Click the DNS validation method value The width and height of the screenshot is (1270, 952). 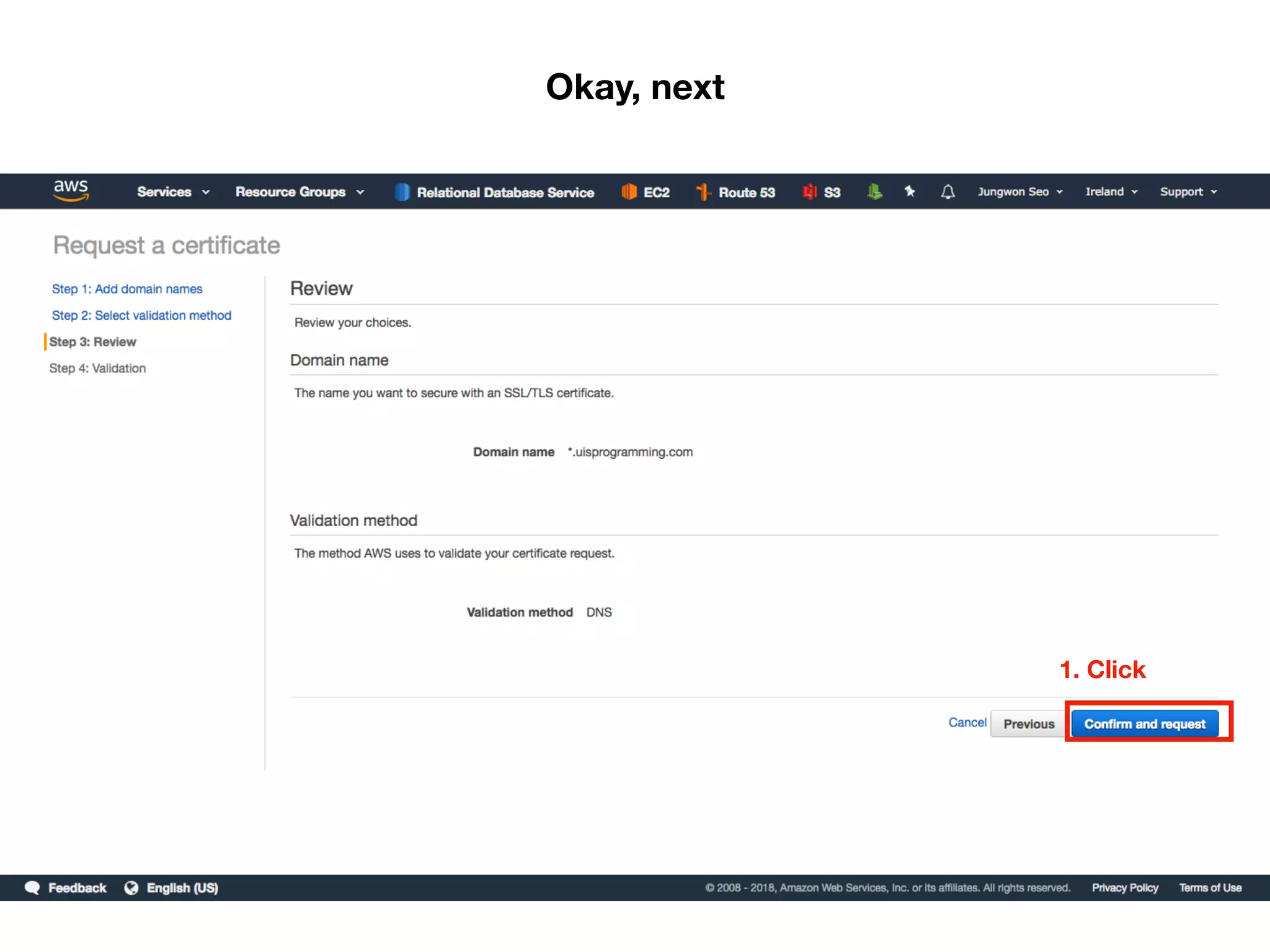(599, 612)
